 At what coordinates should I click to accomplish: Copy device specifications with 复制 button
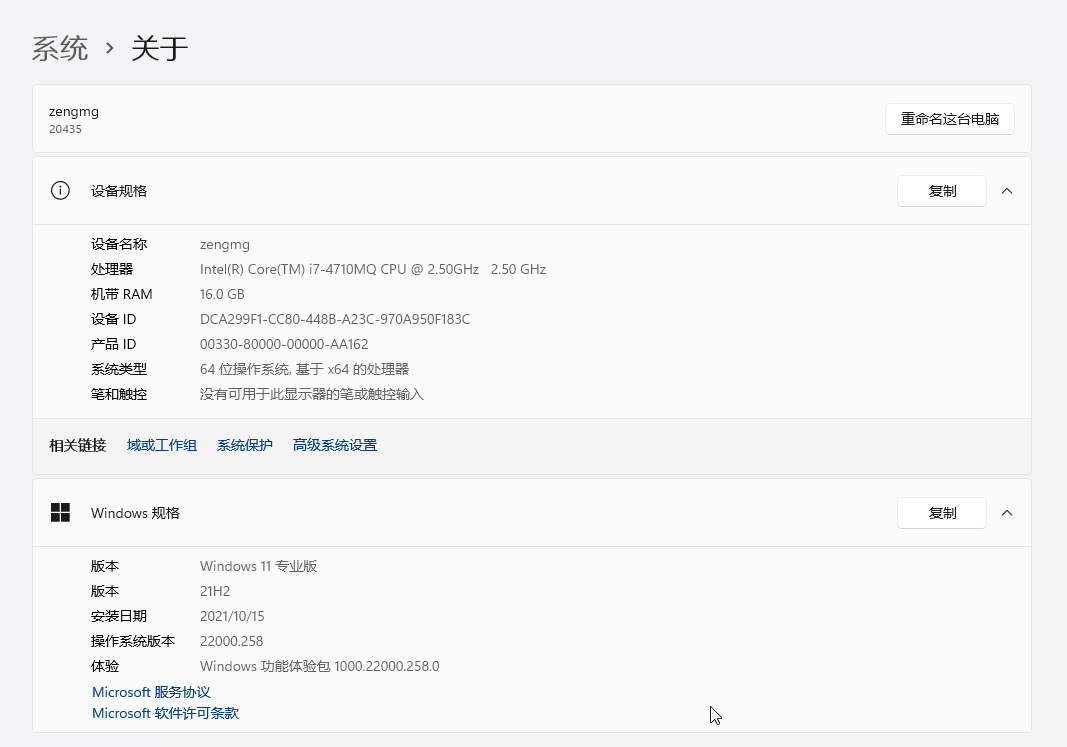click(942, 191)
